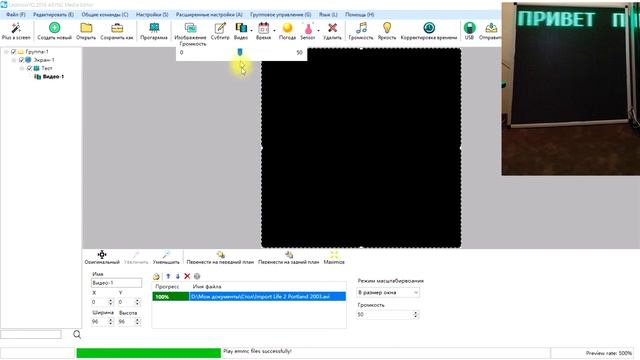Select the .avi file row in the list
Screen dimensions: 640x360
point(249,297)
